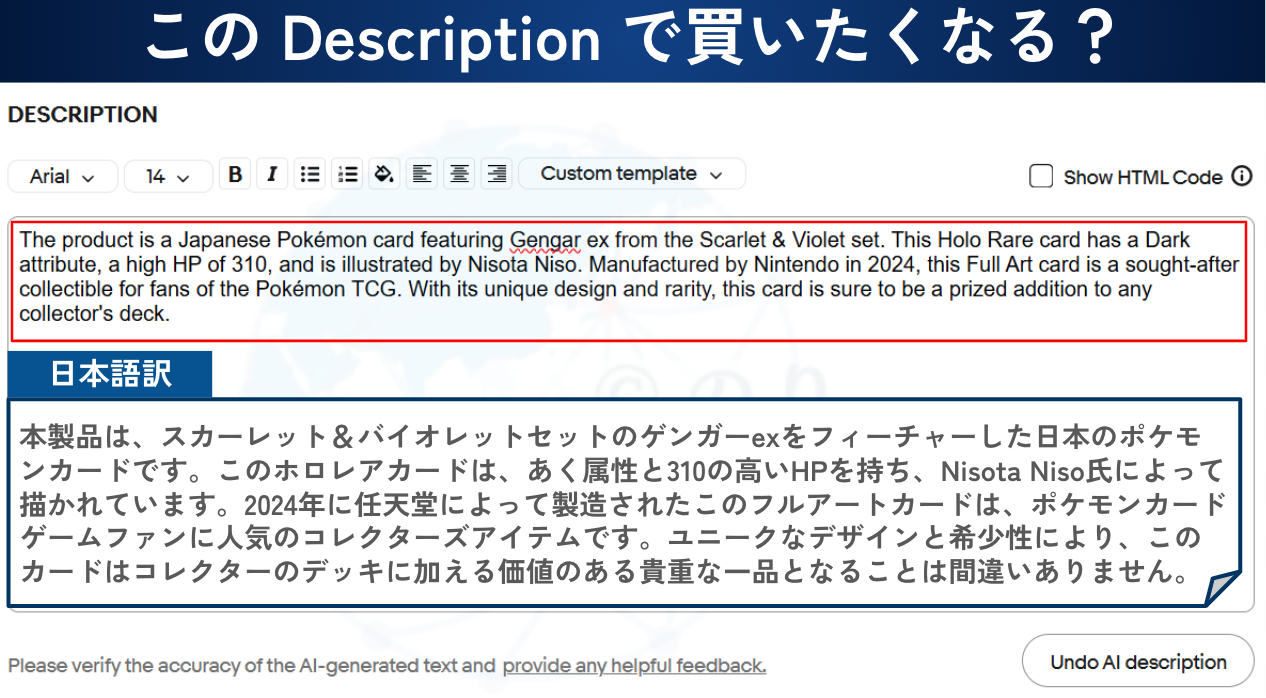
Task: Enable the Show HTML Code checkbox
Action: coord(1041,177)
